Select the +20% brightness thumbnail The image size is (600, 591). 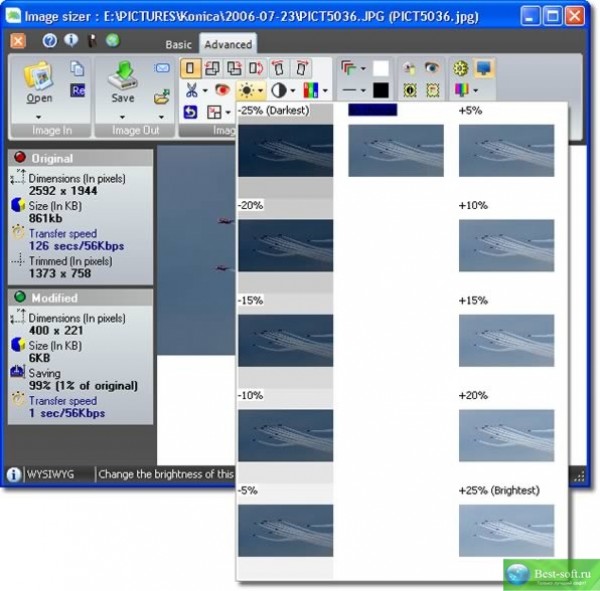point(506,436)
